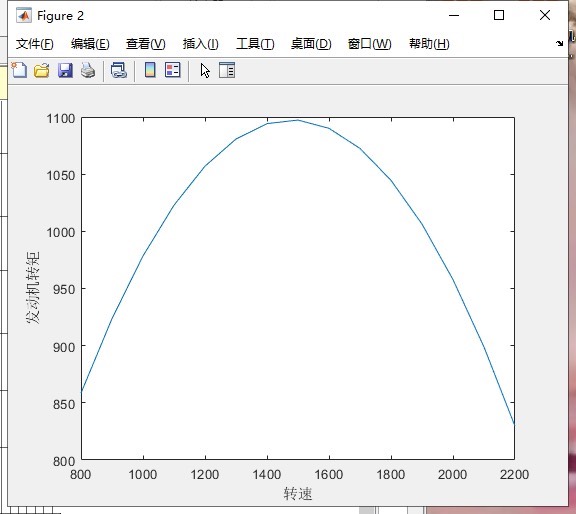Image resolution: width=576 pixels, height=514 pixels.
Task: Open the Property Inspector toolbar icon
Action: click(x=227, y=70)
